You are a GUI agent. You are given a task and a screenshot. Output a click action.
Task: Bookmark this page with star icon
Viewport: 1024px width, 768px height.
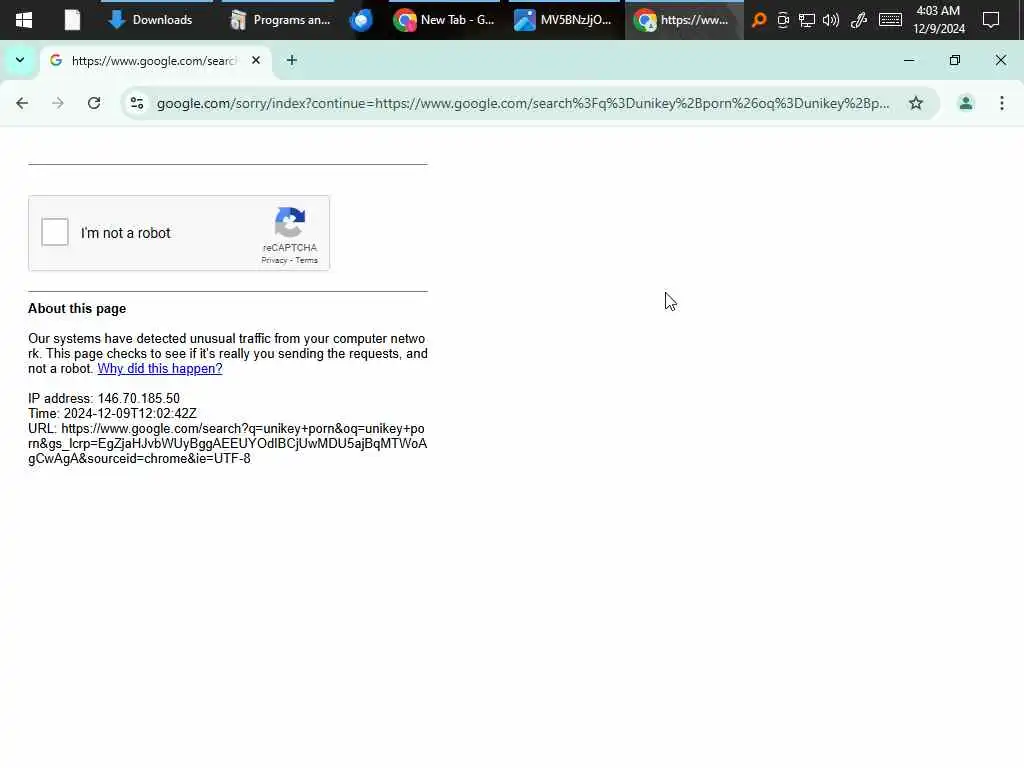(916, 103)
